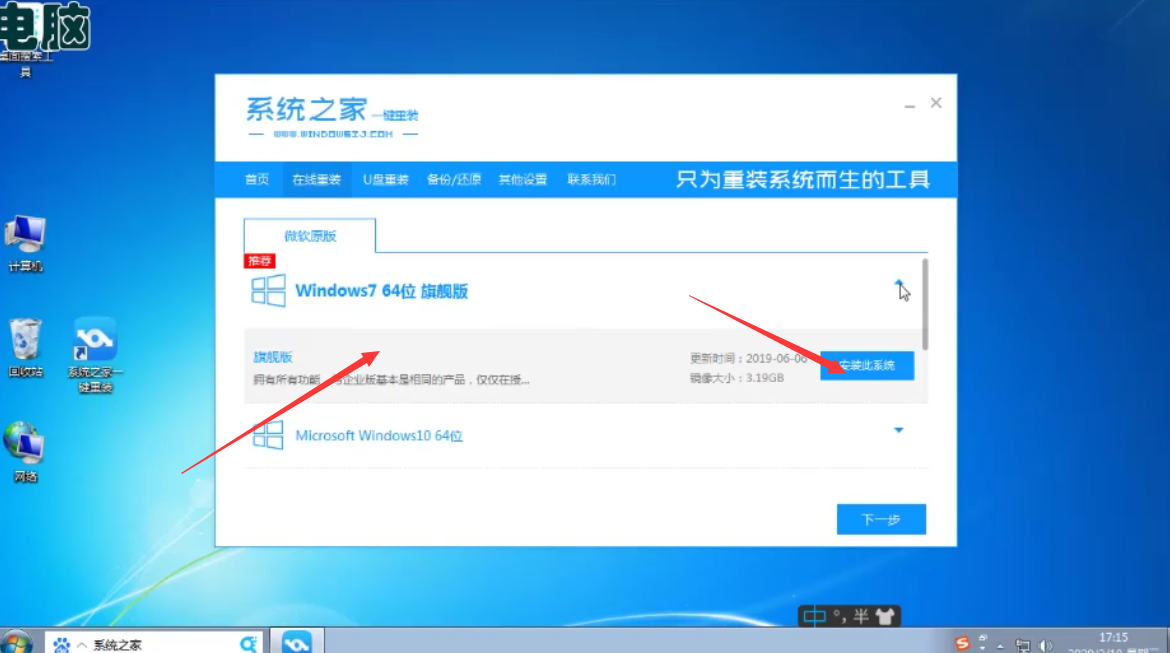Click the 更新时间 2019-06-06 text
Screen dimensions: 1170x653
[x=748, y=358]
